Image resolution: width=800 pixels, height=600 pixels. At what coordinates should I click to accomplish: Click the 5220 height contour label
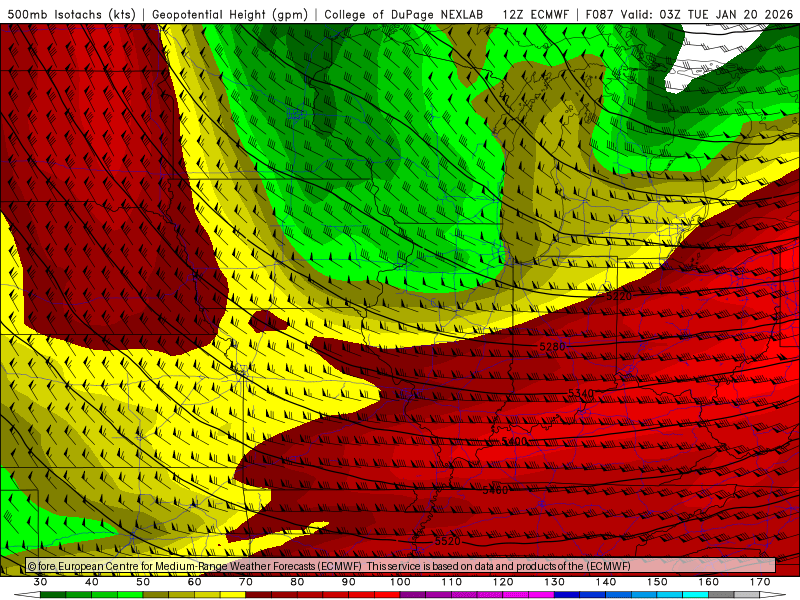619,296
